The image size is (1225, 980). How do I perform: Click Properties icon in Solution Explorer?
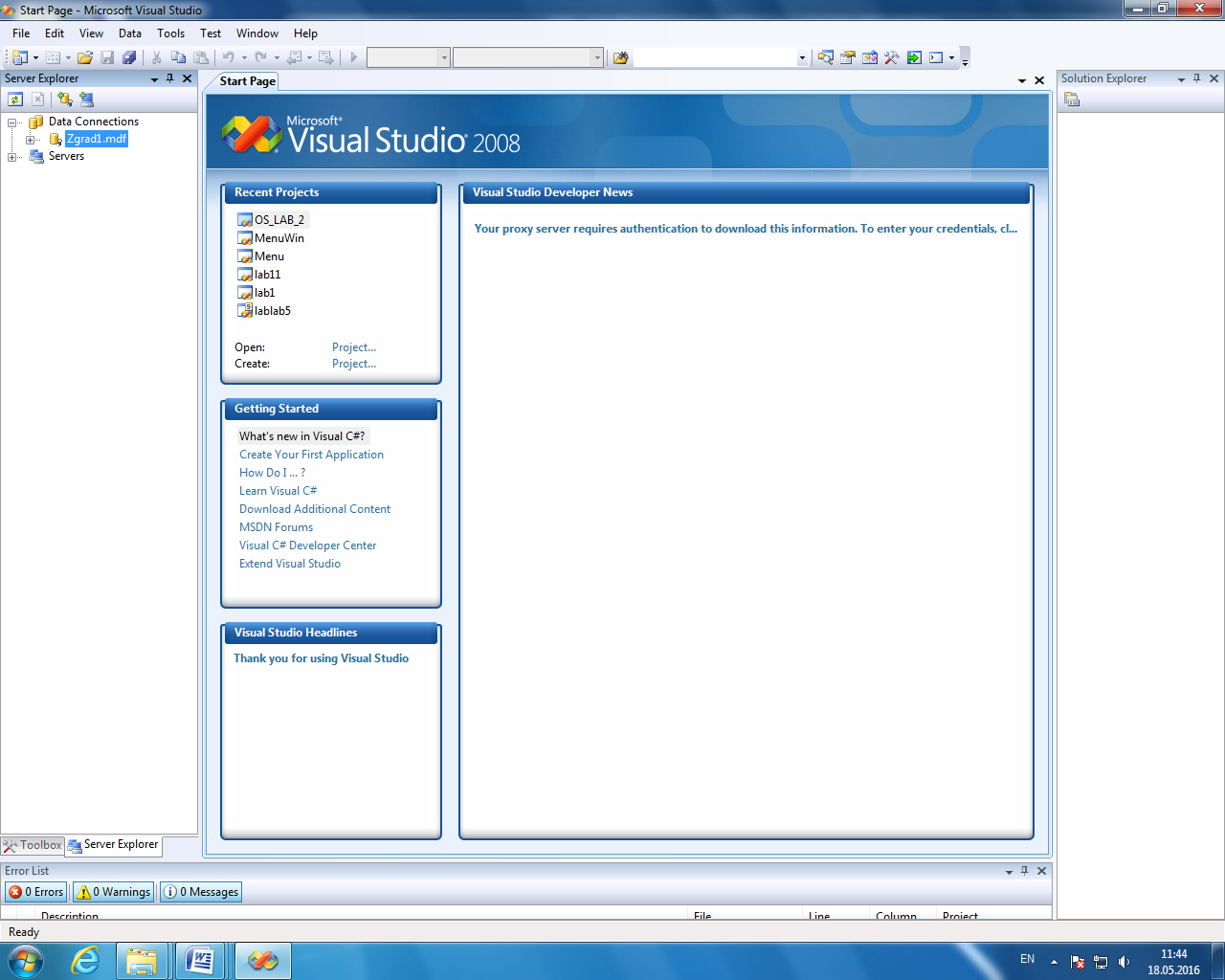(x=1072, y=100)
